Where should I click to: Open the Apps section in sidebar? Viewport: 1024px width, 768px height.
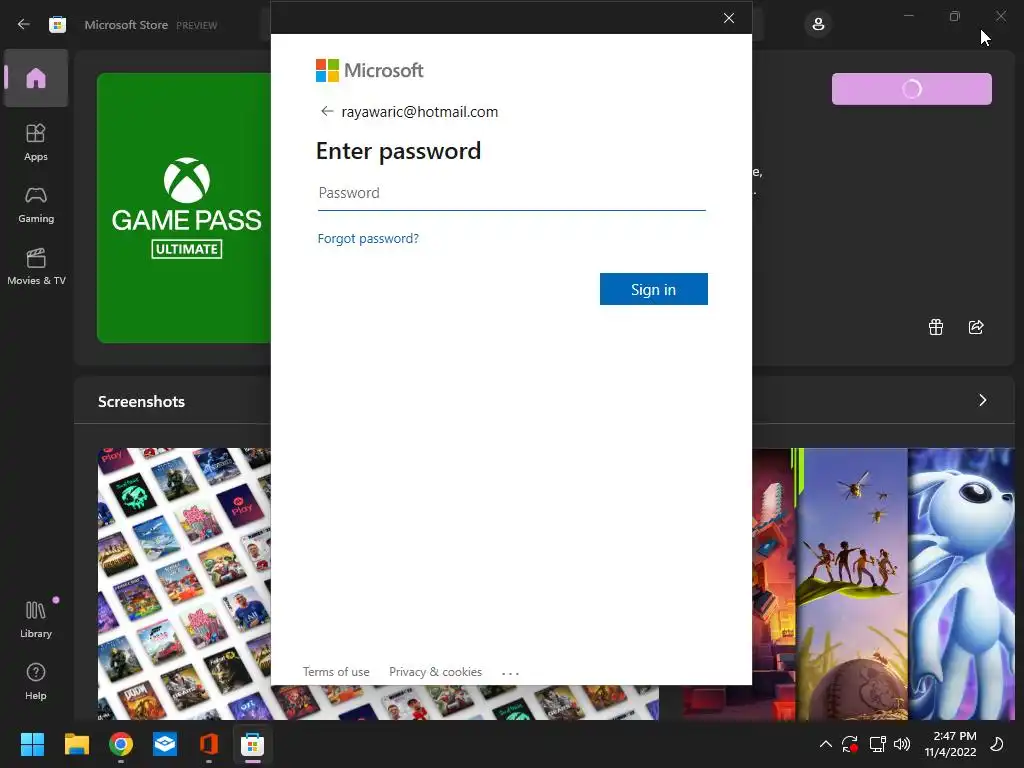[x=36, y=142]
